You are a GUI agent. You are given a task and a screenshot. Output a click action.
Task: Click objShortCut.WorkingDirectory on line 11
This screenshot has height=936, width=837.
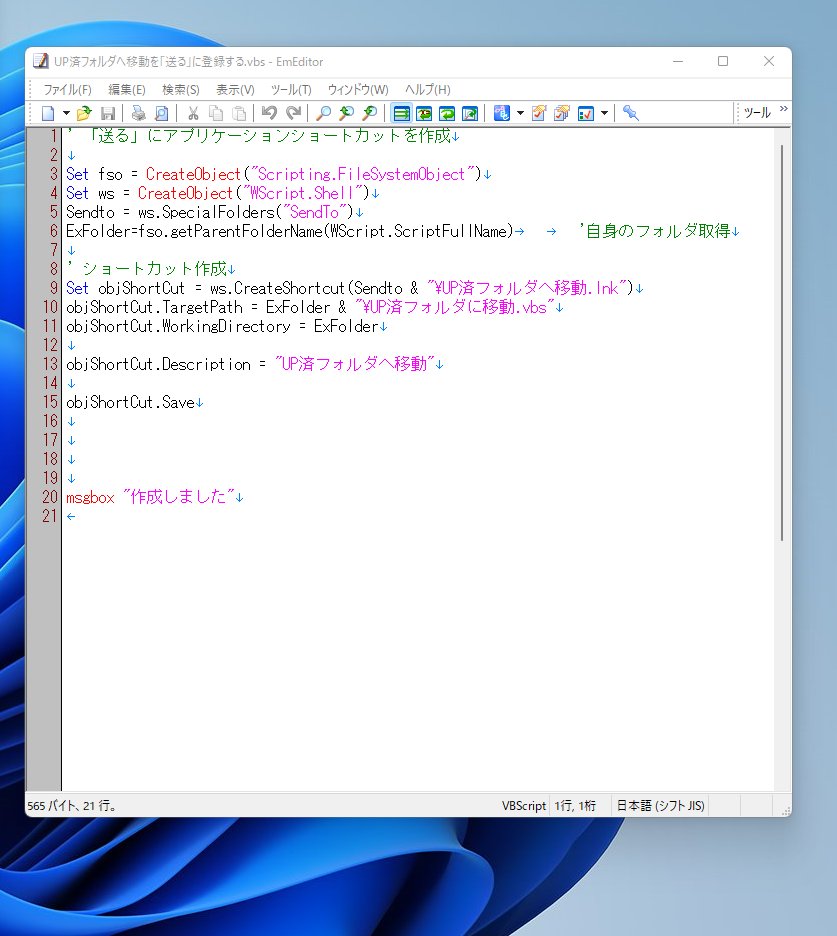tap(179, 326)
